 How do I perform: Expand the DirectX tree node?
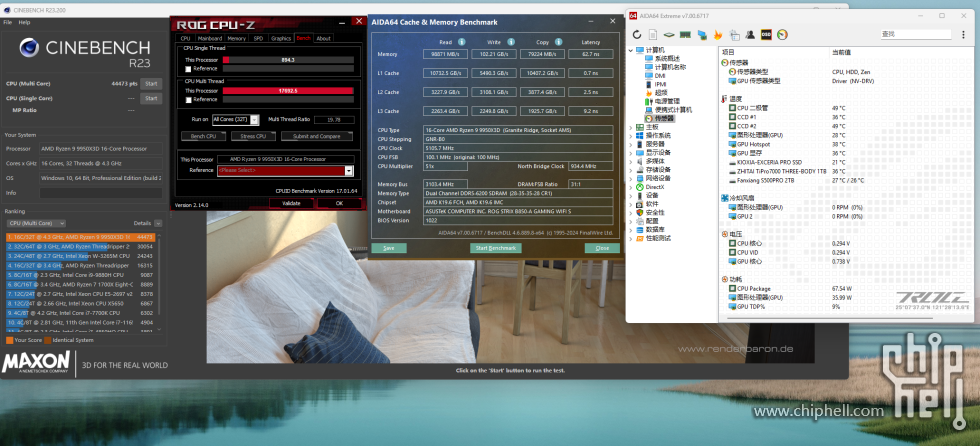coord(631,187)
